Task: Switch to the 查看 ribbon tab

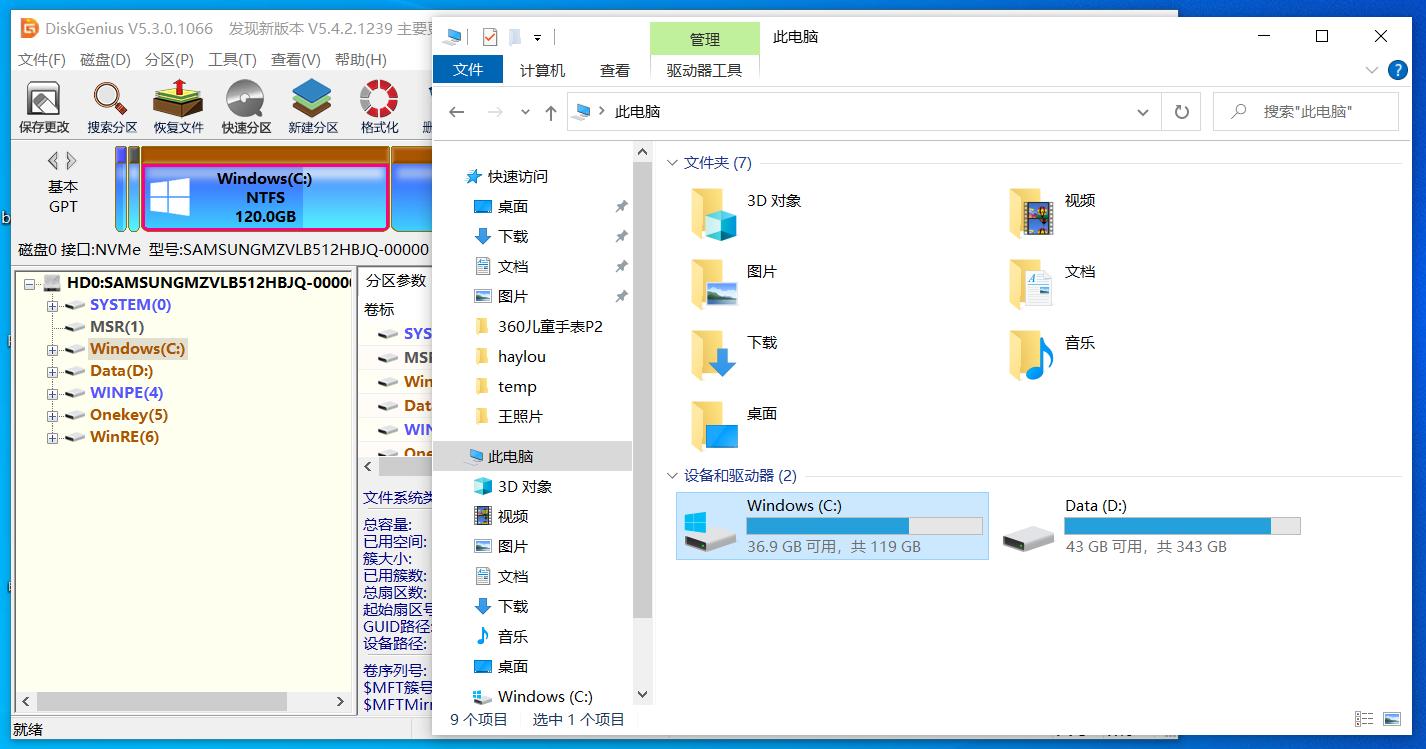Action: 615,69
